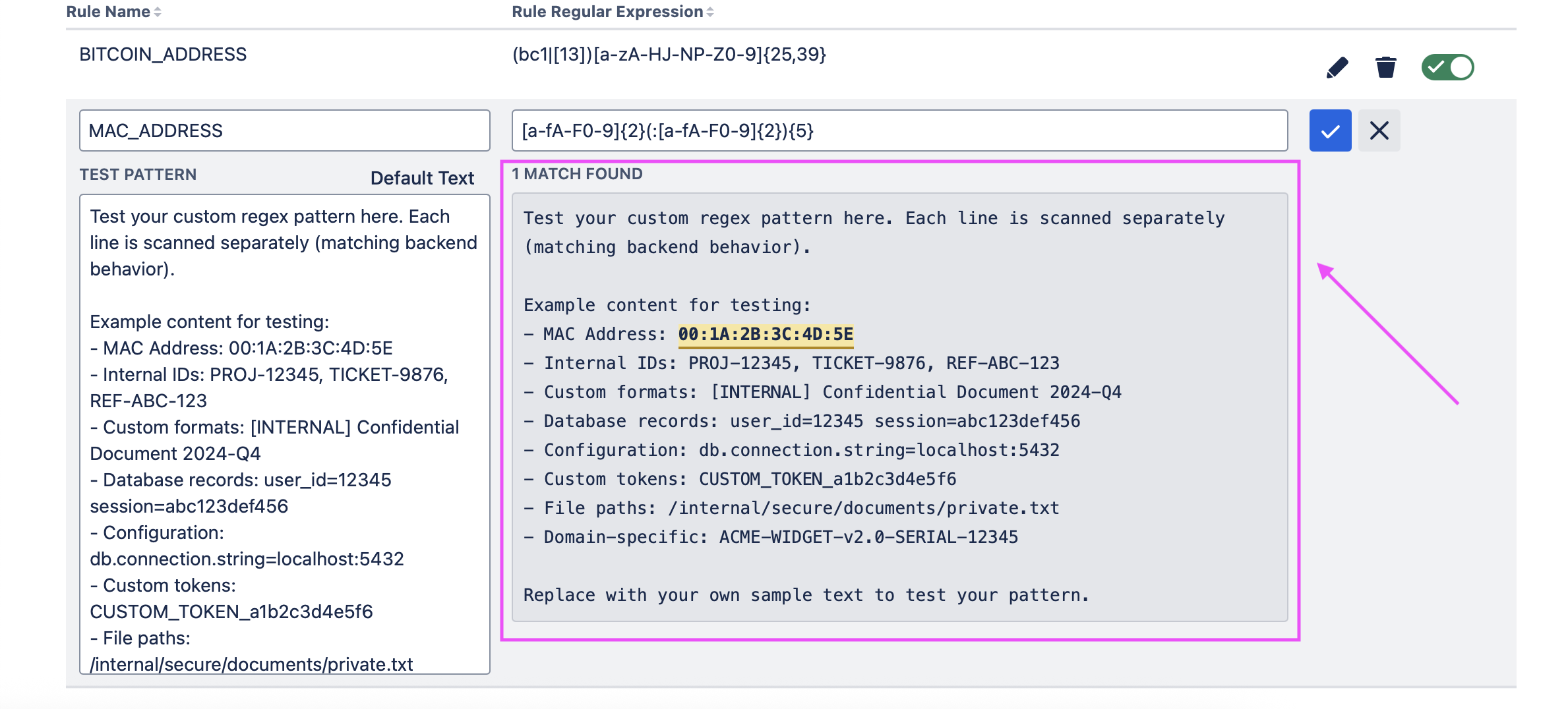Click the MAC_ADDRESS rule name field

(284, 130)
